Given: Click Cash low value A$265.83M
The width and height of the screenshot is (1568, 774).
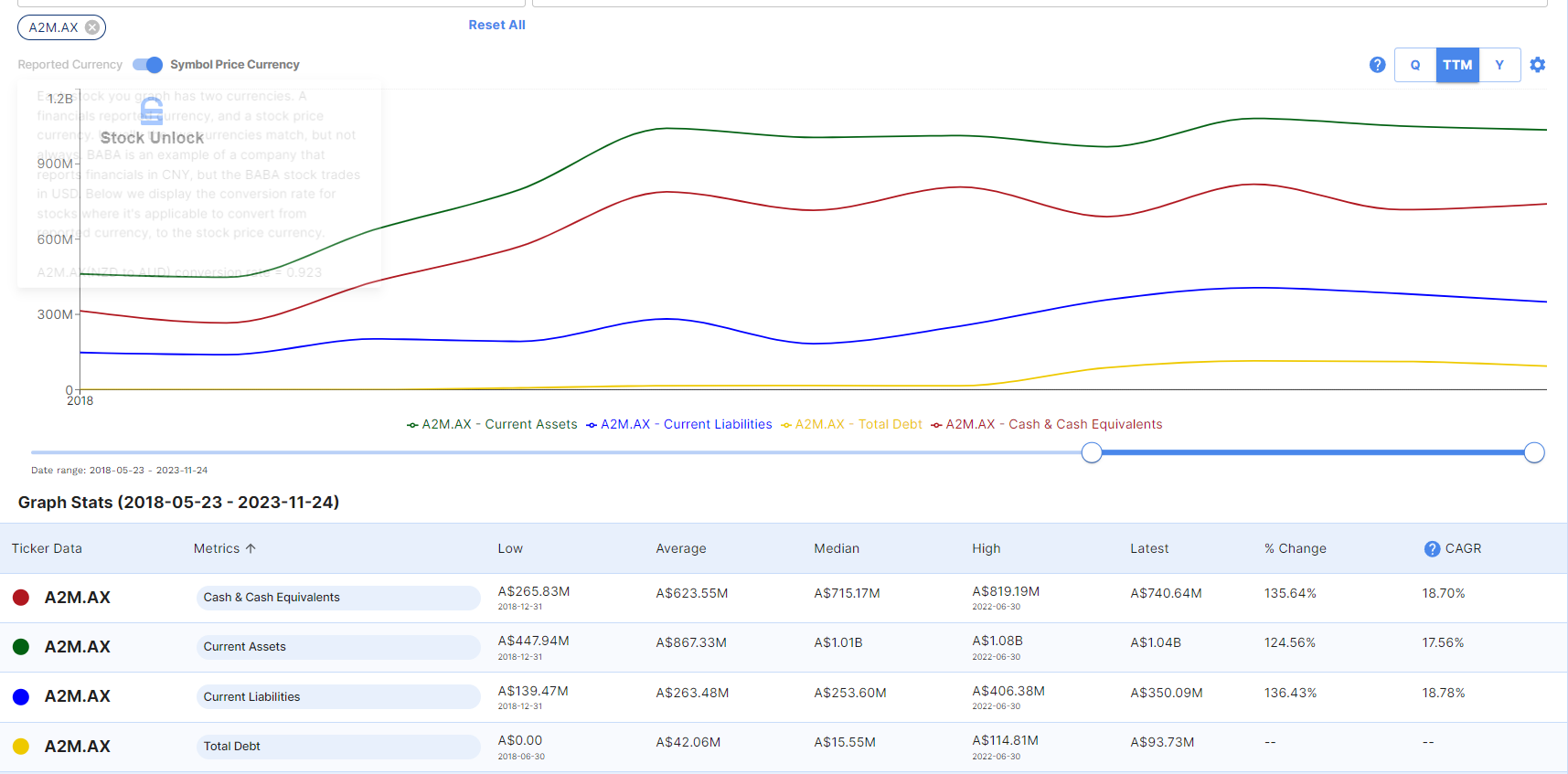Looking at the screenshot, I should click(534, 591).
